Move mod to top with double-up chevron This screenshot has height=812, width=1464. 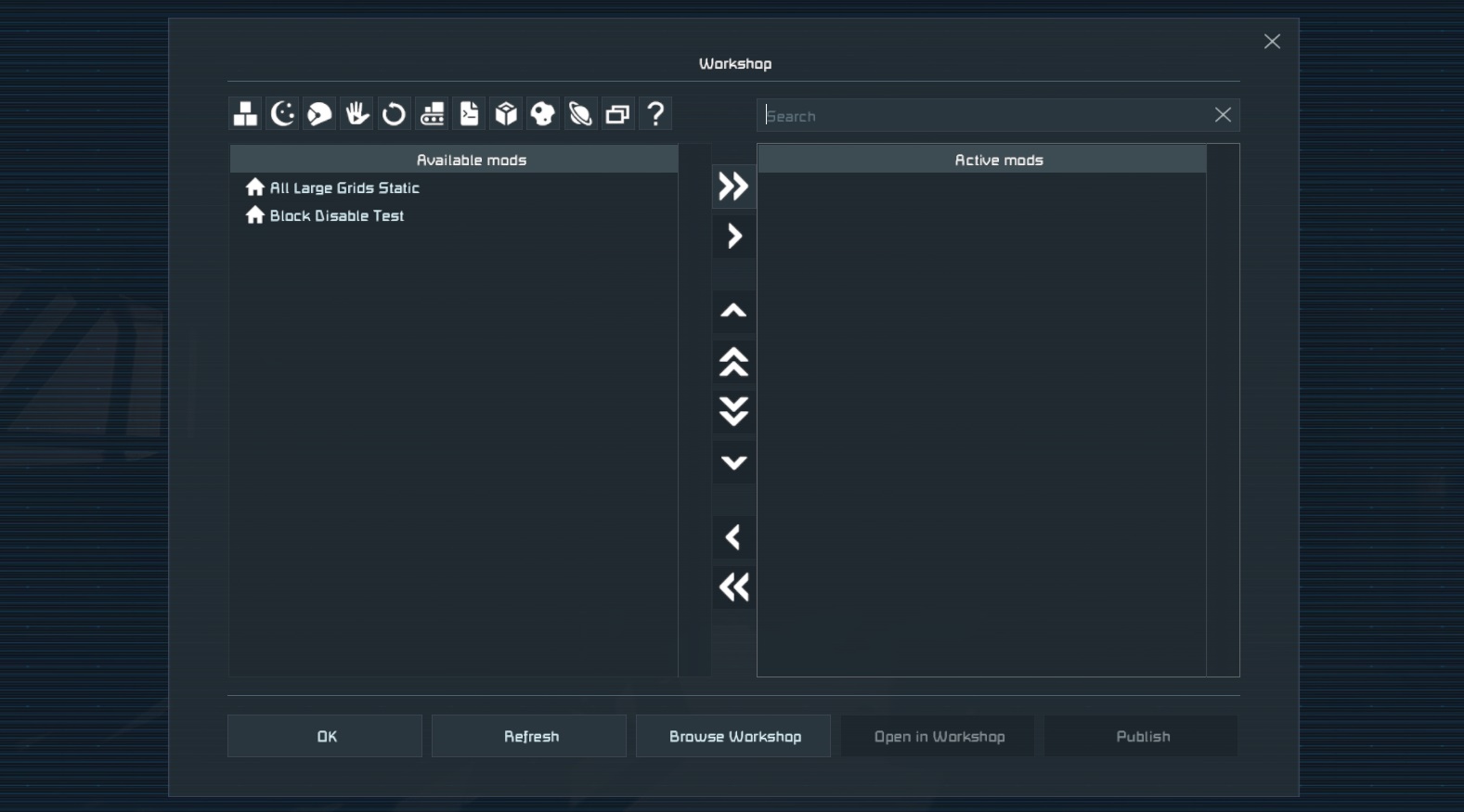[x=733, y=362]
